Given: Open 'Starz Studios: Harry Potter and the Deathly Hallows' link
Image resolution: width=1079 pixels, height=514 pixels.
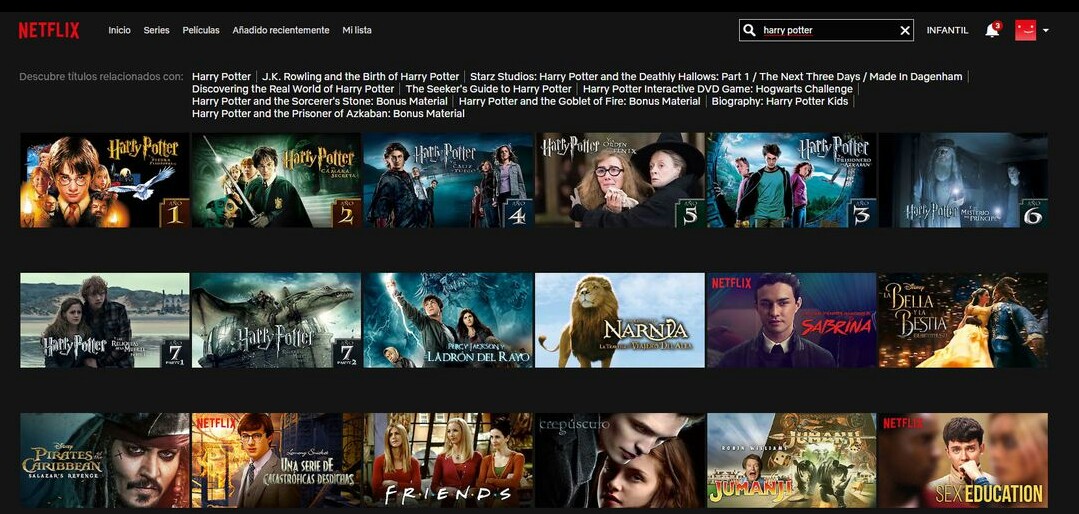Looking at the screenshot, I should pyautogui.click(x=716, y=76).
